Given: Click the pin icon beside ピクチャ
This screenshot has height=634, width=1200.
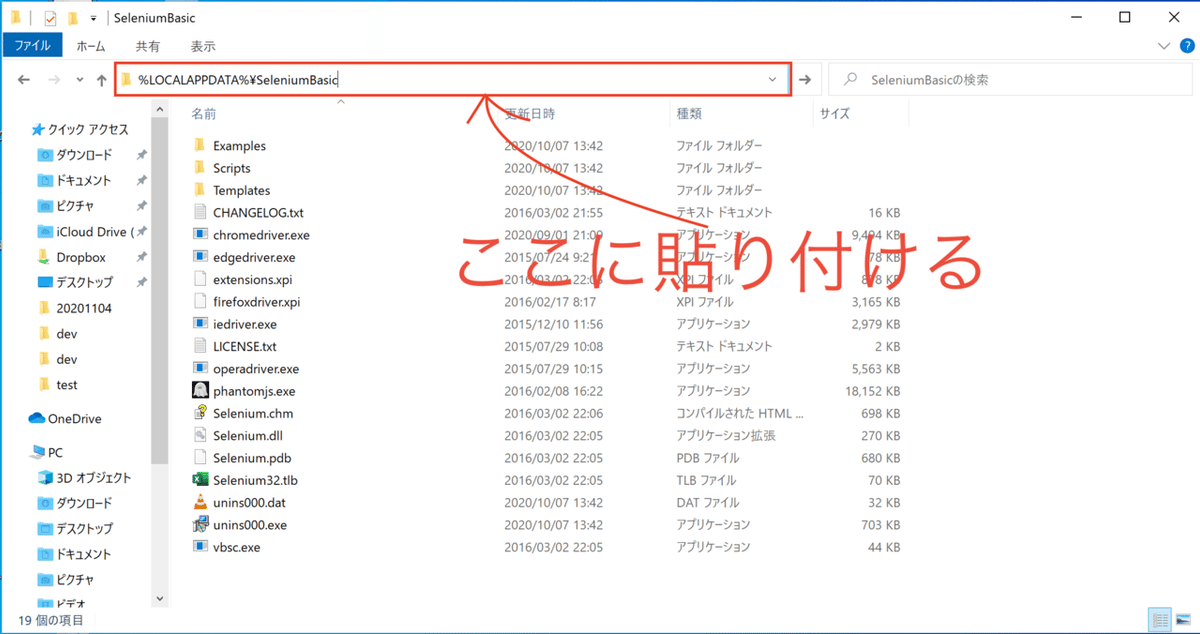Looking at the screenshot, I should coord(141,206).
